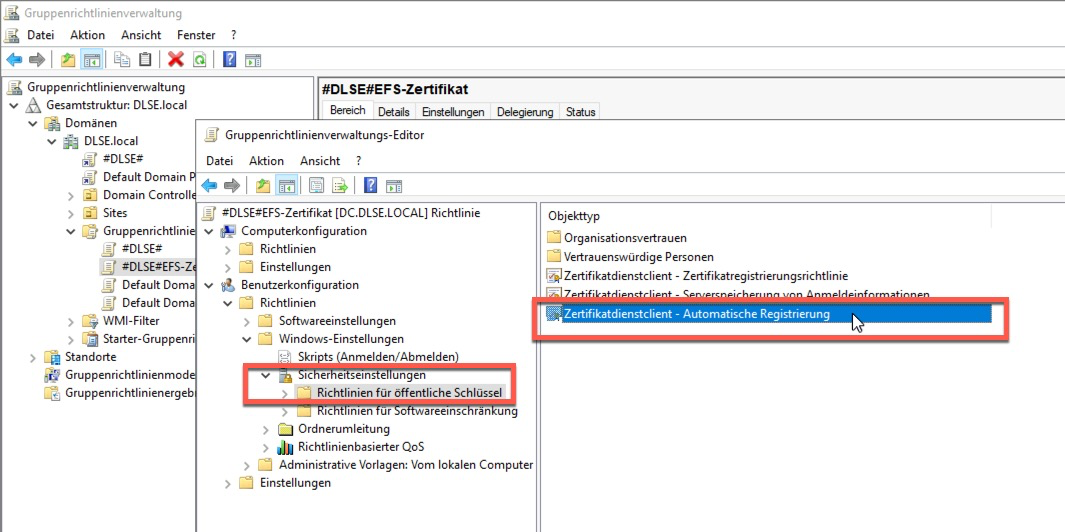Open Datei menu in the Editor window
1065x532 pixels.
(219, 161)
